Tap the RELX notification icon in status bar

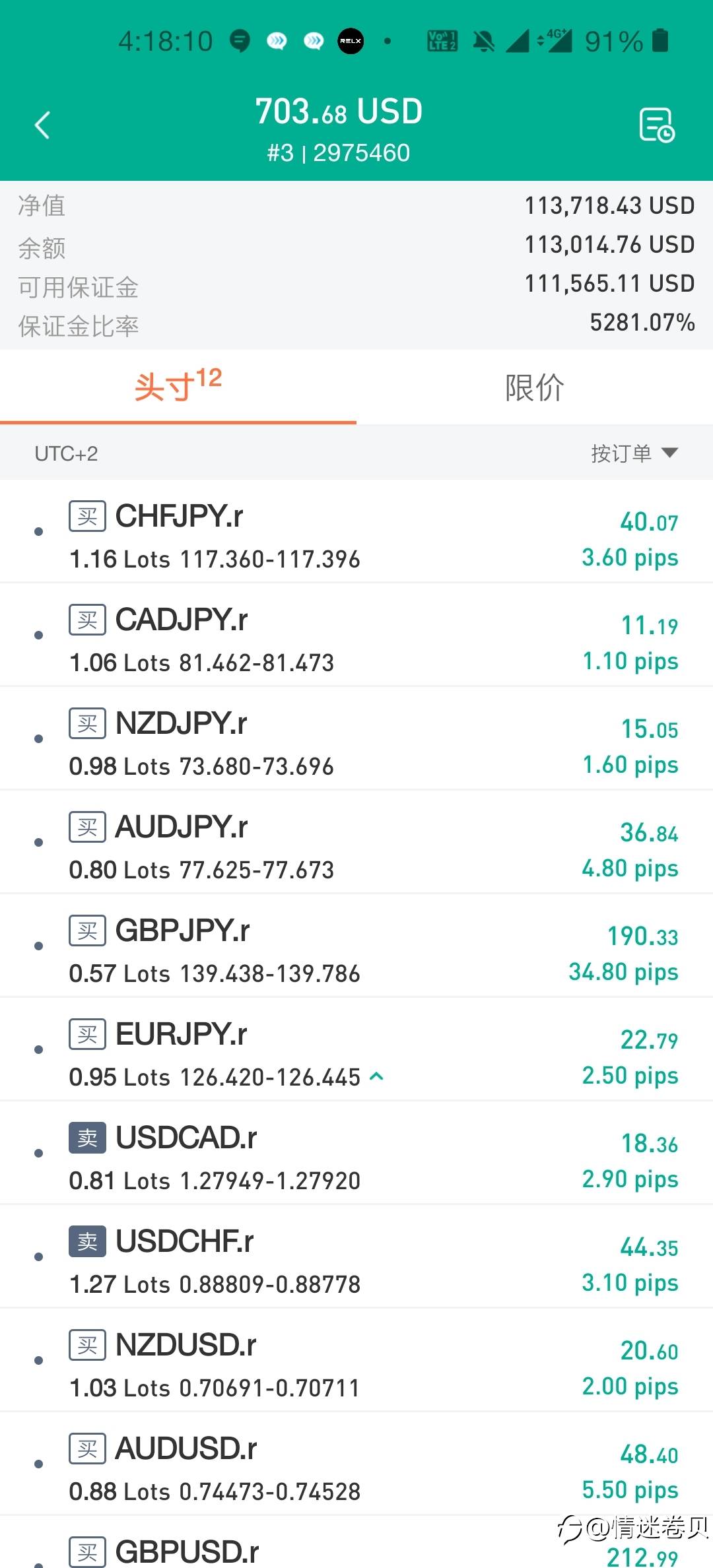pyautogui.click(x=351, y=41)
